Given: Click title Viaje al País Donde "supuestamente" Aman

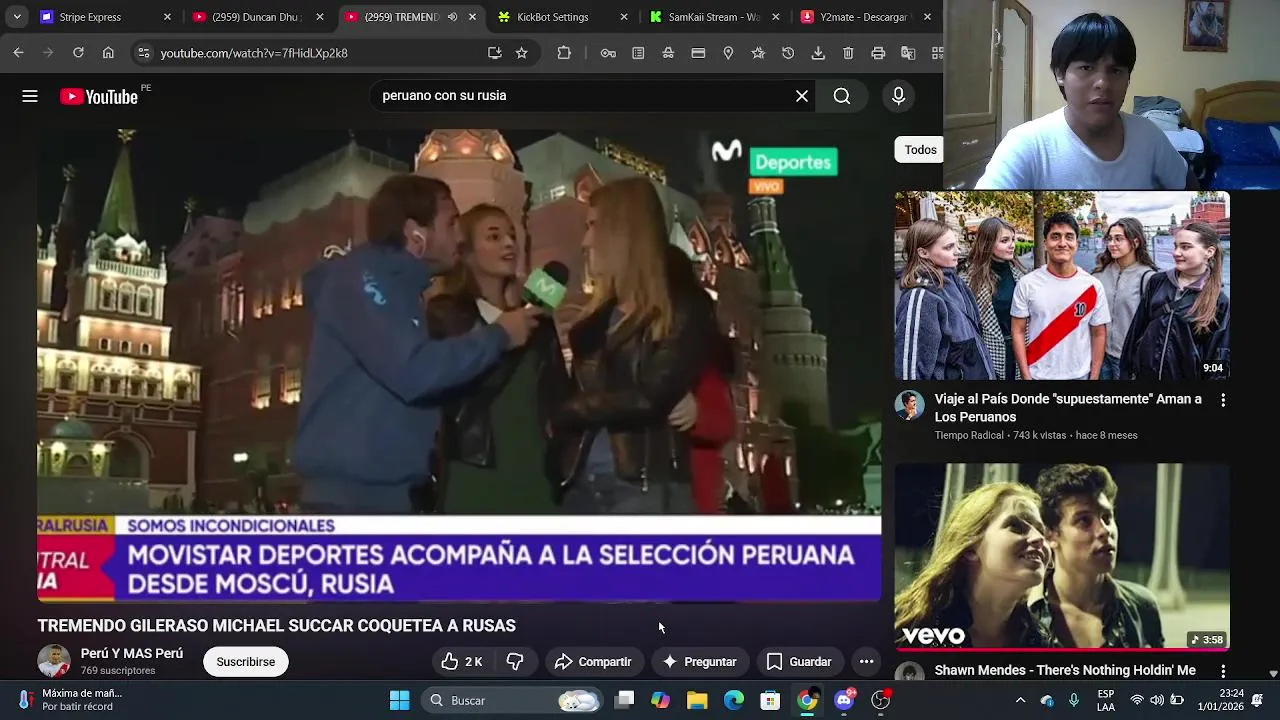Looking at the screenshot, I should 1068,408.
